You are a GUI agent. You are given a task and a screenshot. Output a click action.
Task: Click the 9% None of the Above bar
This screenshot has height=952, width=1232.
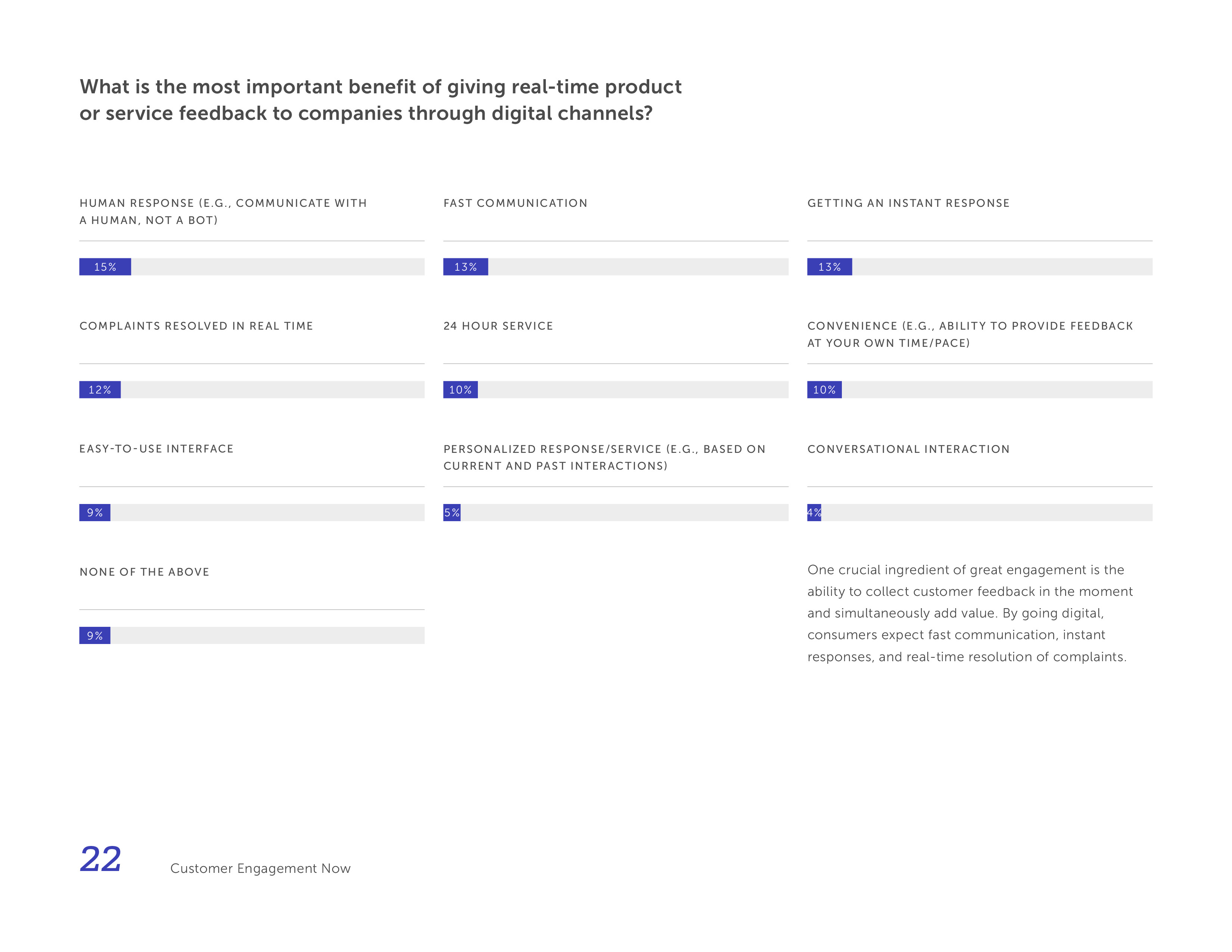(x=95, y=636)
